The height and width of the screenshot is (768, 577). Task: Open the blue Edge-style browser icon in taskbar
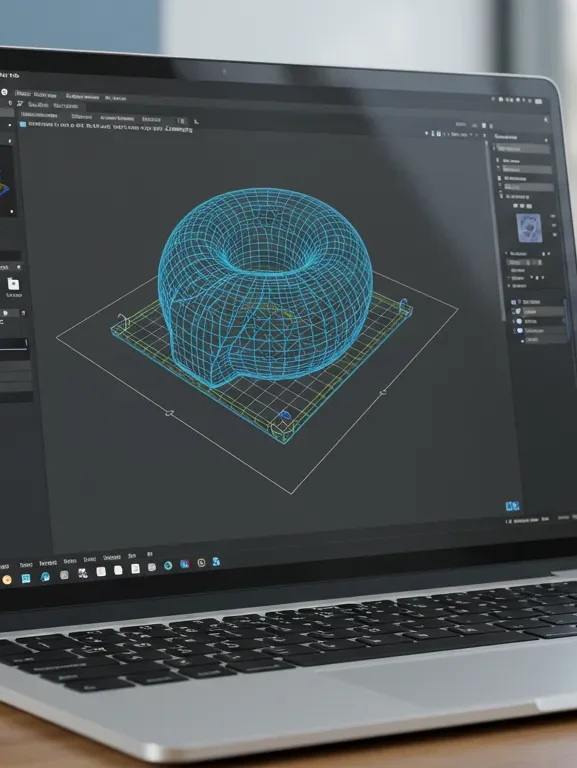(x=45, y=577)
